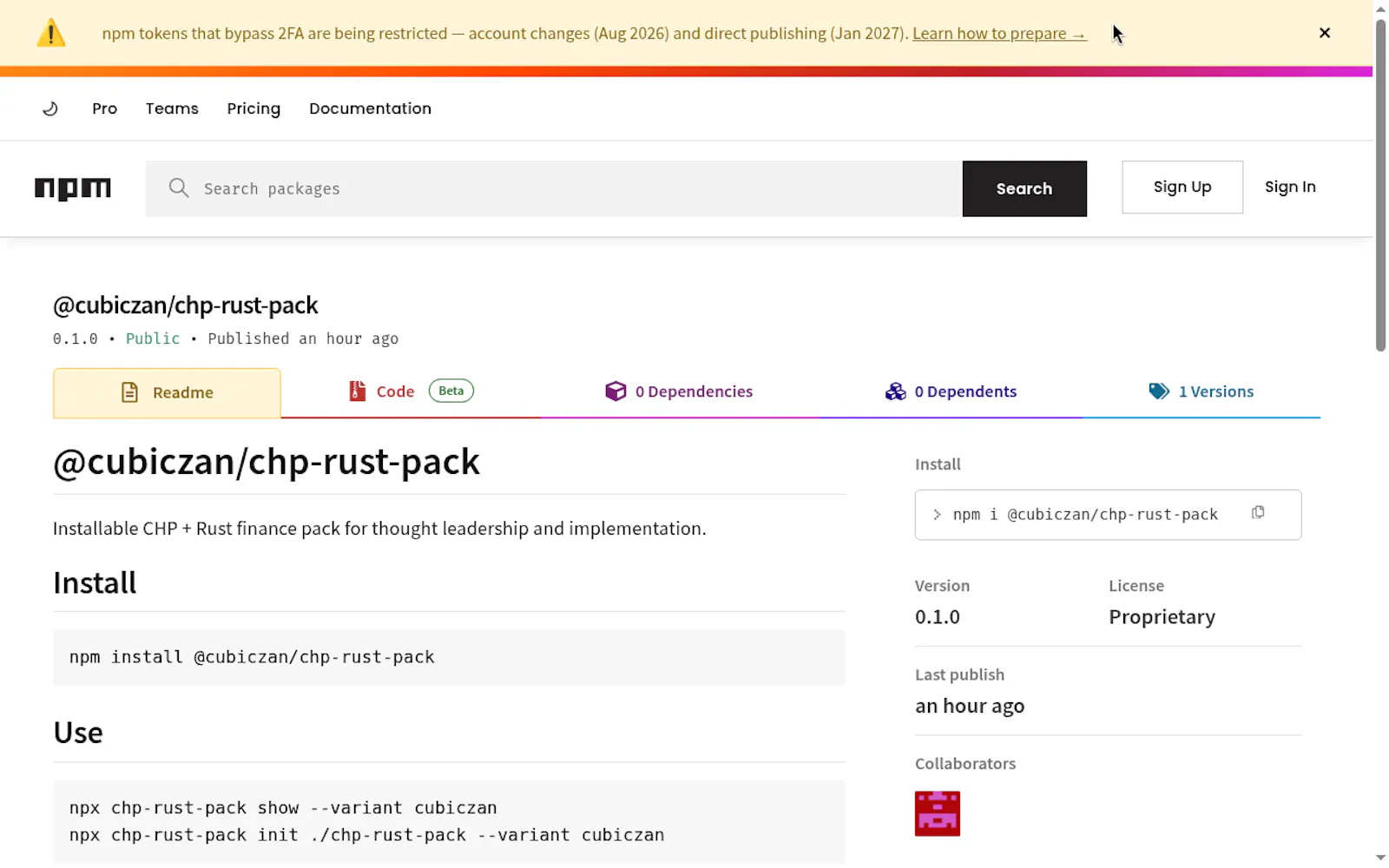Select the Readme tab
This screenshot has height=868, width=1389.
(167, 392)
